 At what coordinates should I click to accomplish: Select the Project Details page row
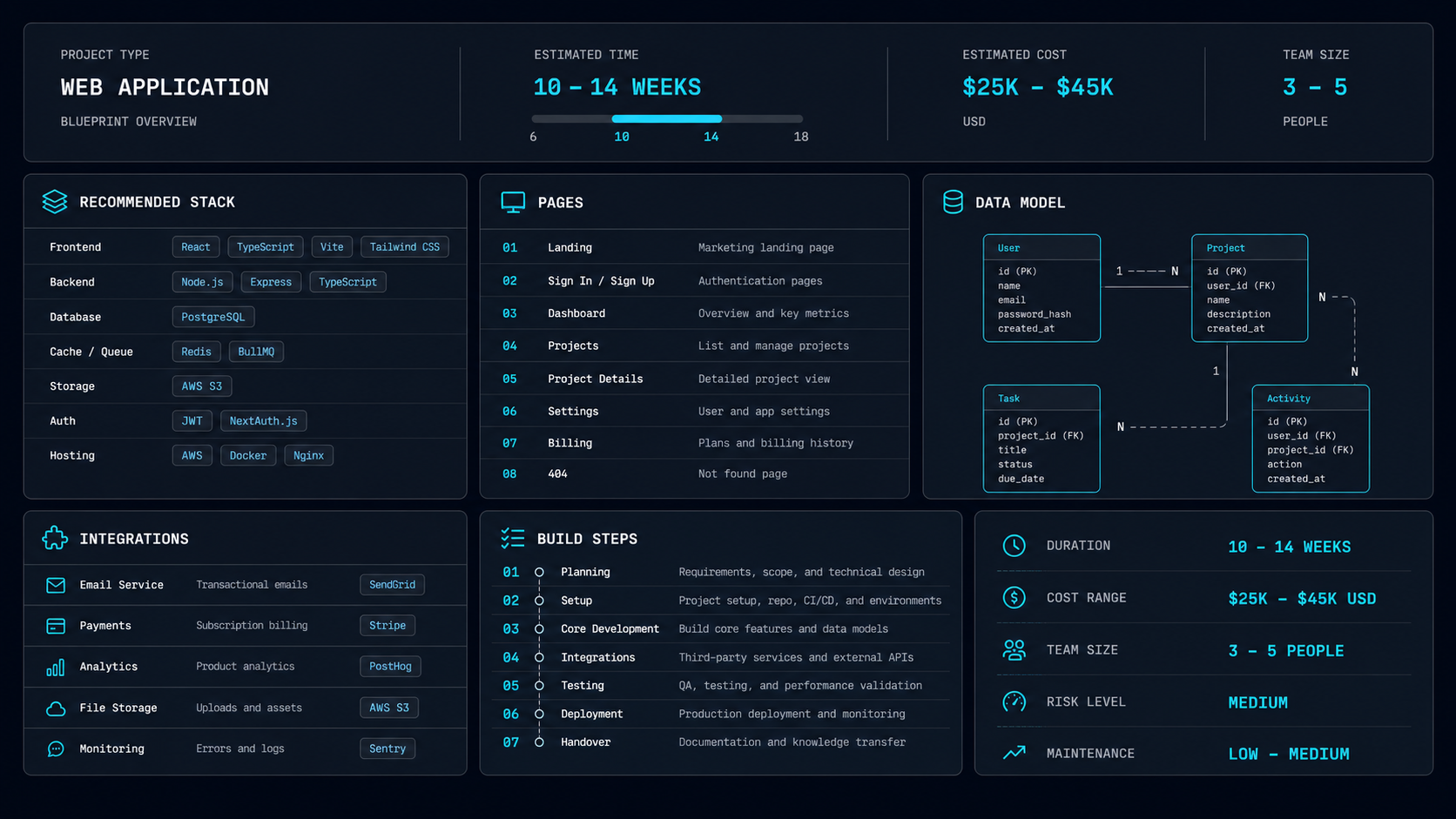[695, 379]
